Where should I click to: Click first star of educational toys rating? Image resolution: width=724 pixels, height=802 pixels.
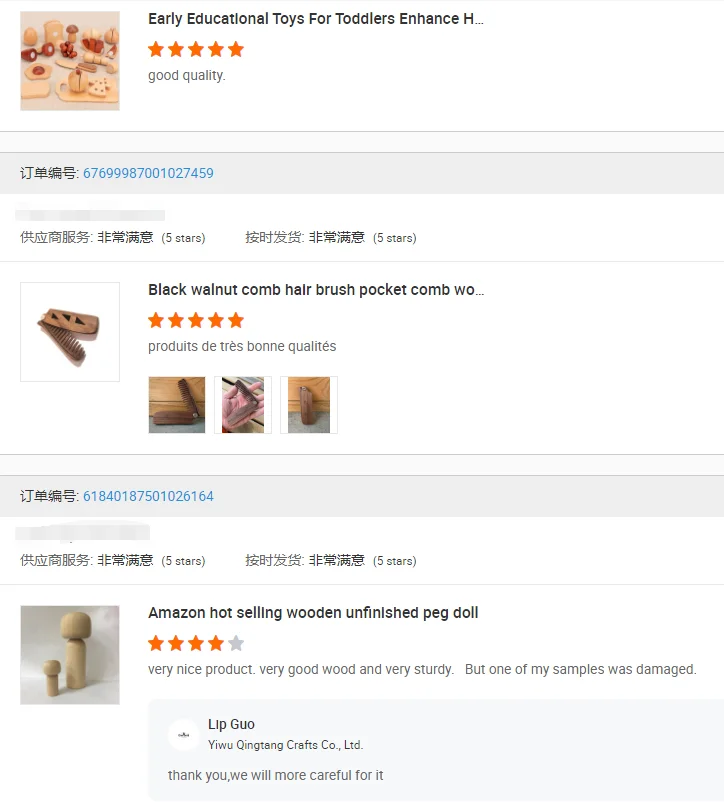coord(156,50)
